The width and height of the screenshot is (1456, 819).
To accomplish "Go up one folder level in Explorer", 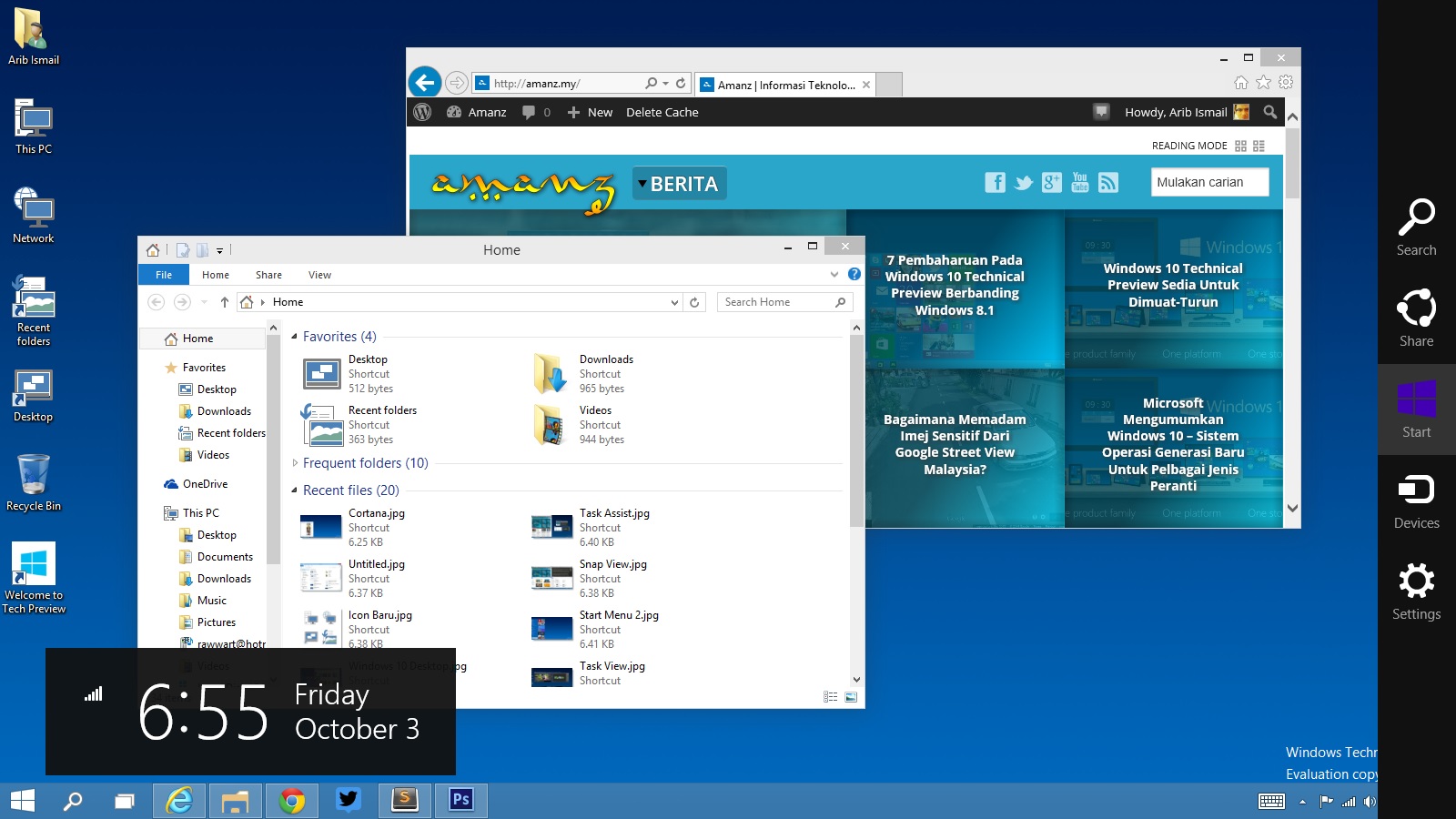I will (x=224, y=302).
